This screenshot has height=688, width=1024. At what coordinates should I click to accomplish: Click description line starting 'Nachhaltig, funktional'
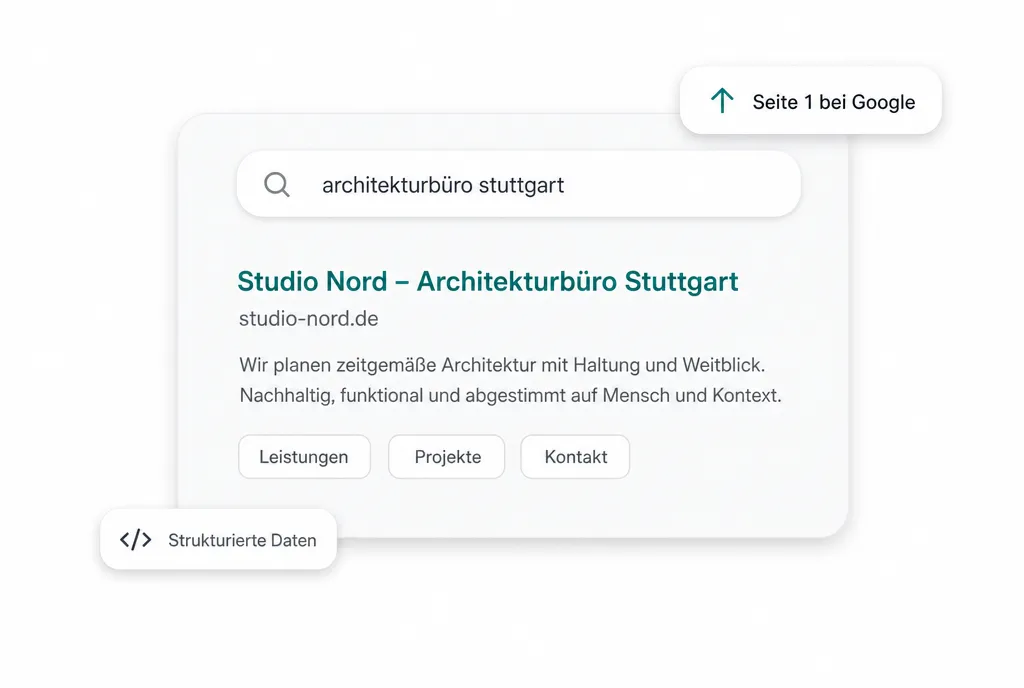coord(510,396)
